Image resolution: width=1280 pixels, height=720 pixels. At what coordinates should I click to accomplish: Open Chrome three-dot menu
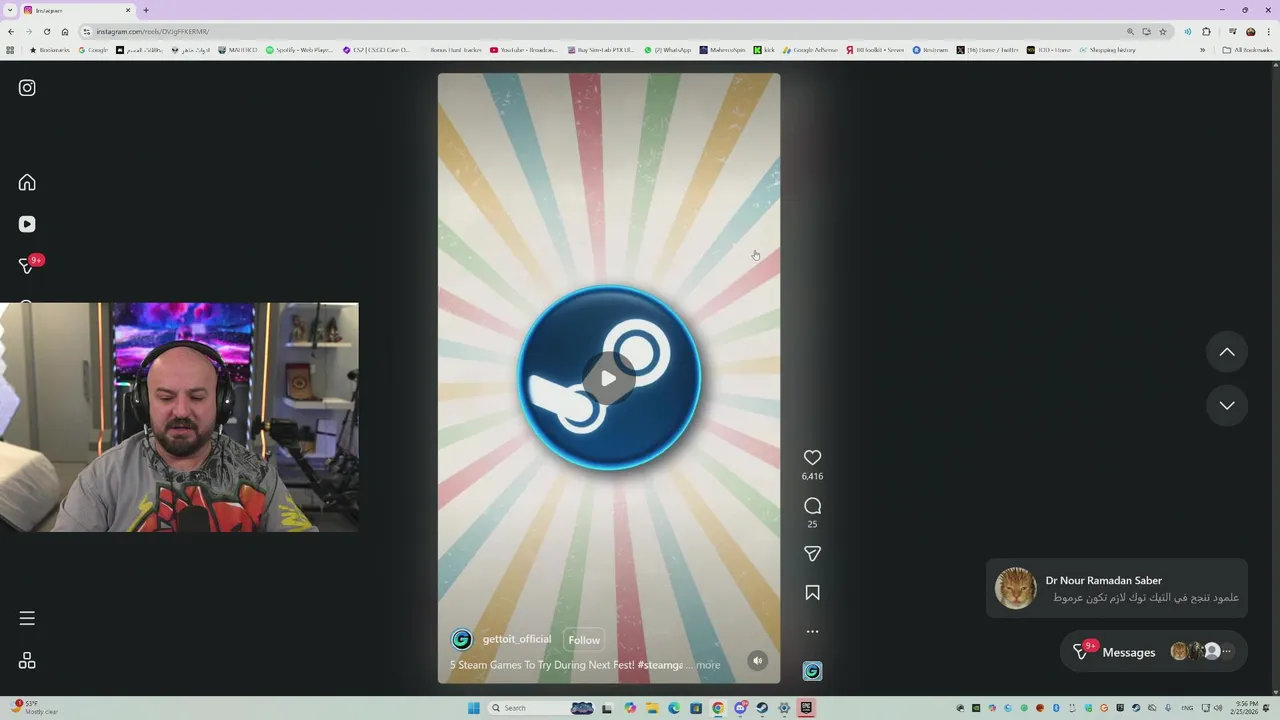1269,31
